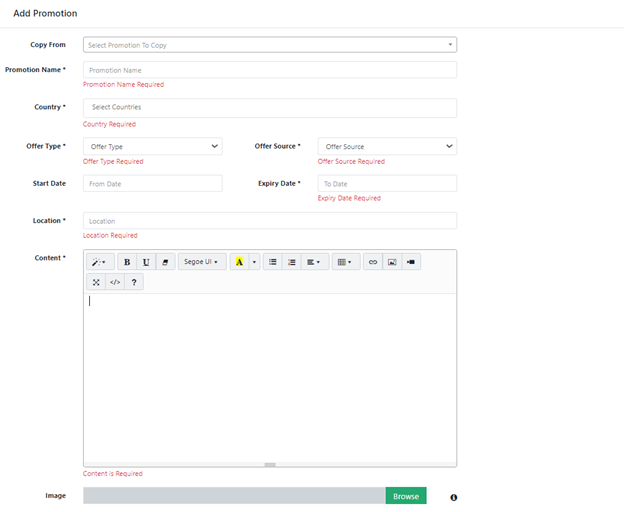Toggle underline formatting
Image resolution: width=624 pixels, height=512 pixels.
tap(146, 262)
